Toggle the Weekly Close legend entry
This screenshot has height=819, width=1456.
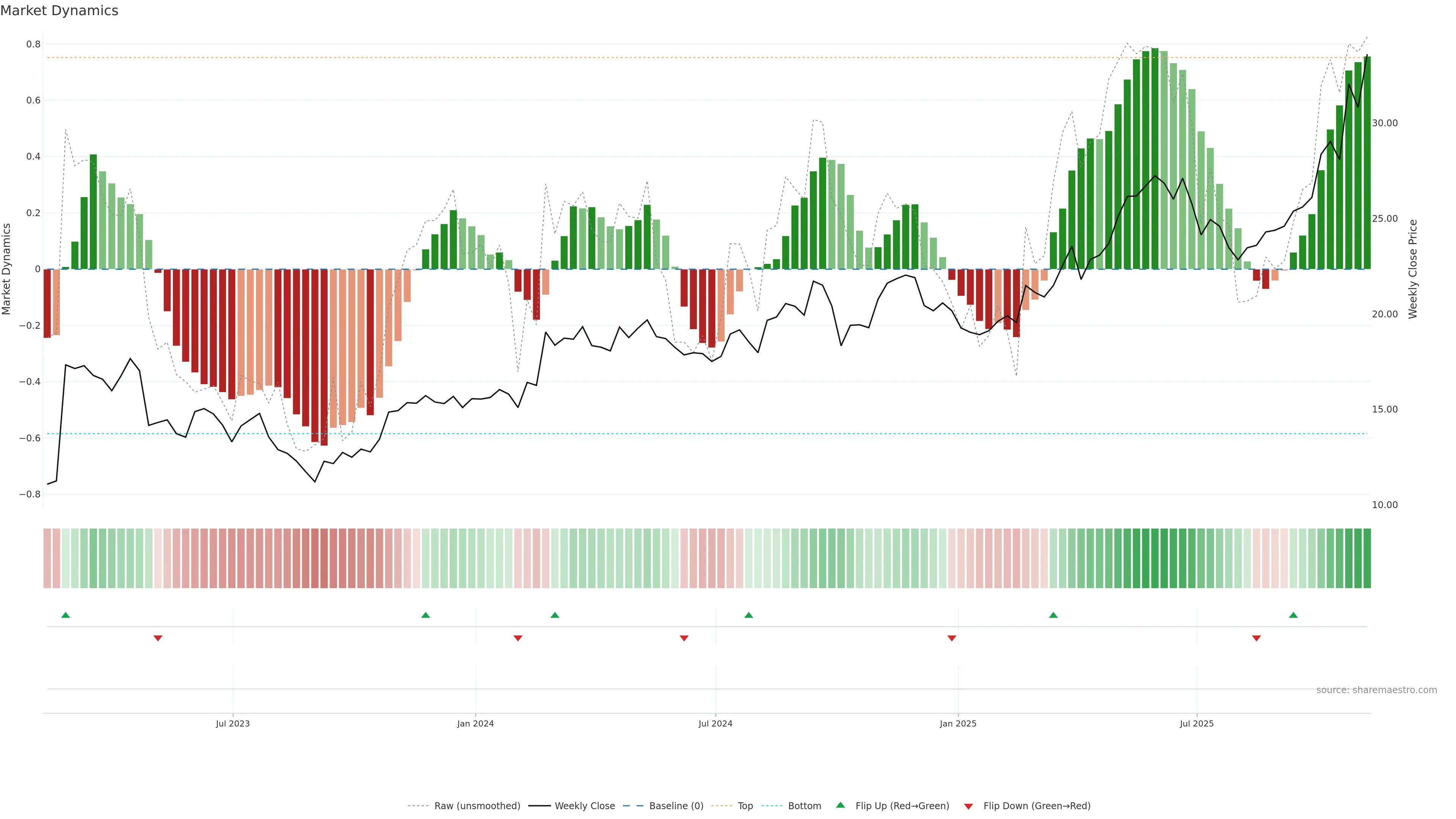coord(584,806)
